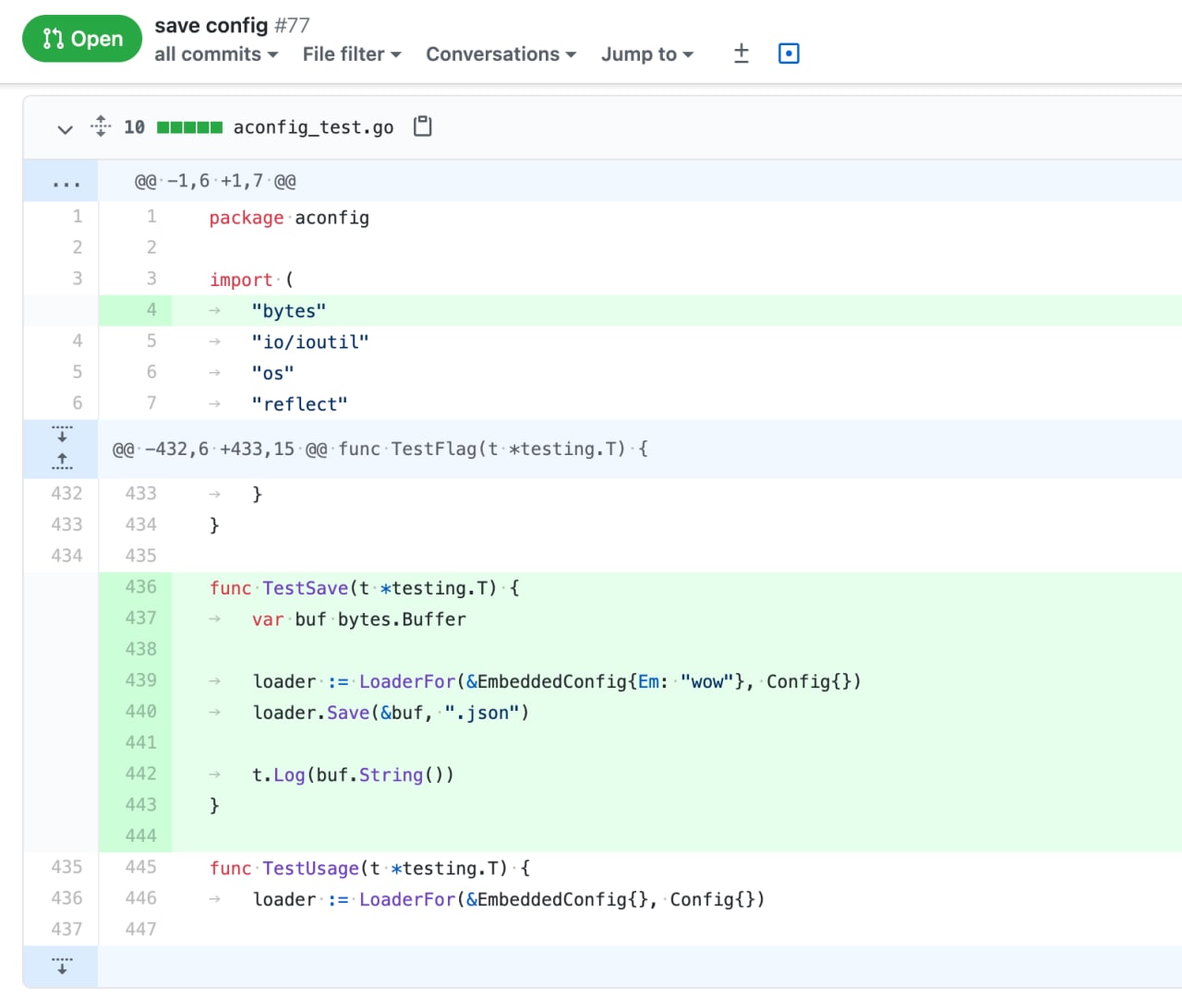The width and height of the screenshot is (1182, 1008).
Task: Click the aconfig_test.go file name link
Action: tap(313, 127)
